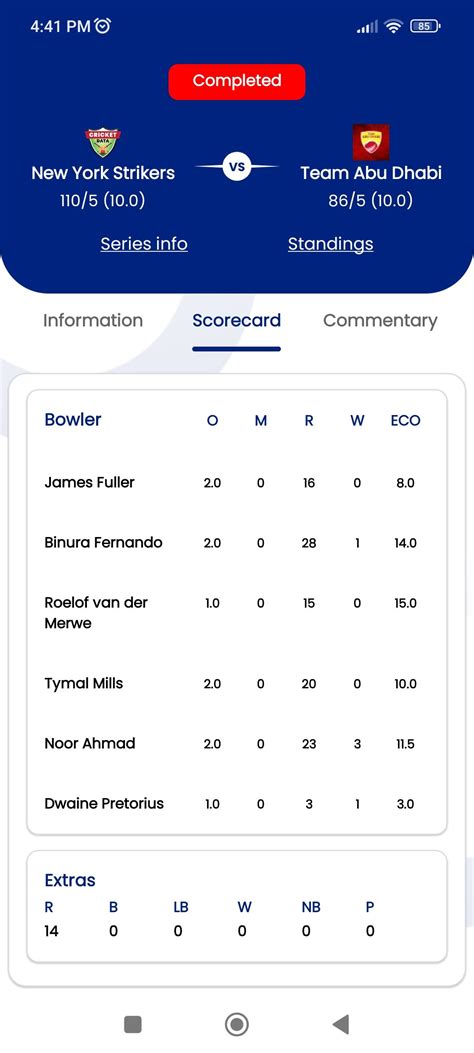The height and width of the screenshot is (1053, 474).
Task: Tap the red Completed status button
Action: click(x=237, y=82)
